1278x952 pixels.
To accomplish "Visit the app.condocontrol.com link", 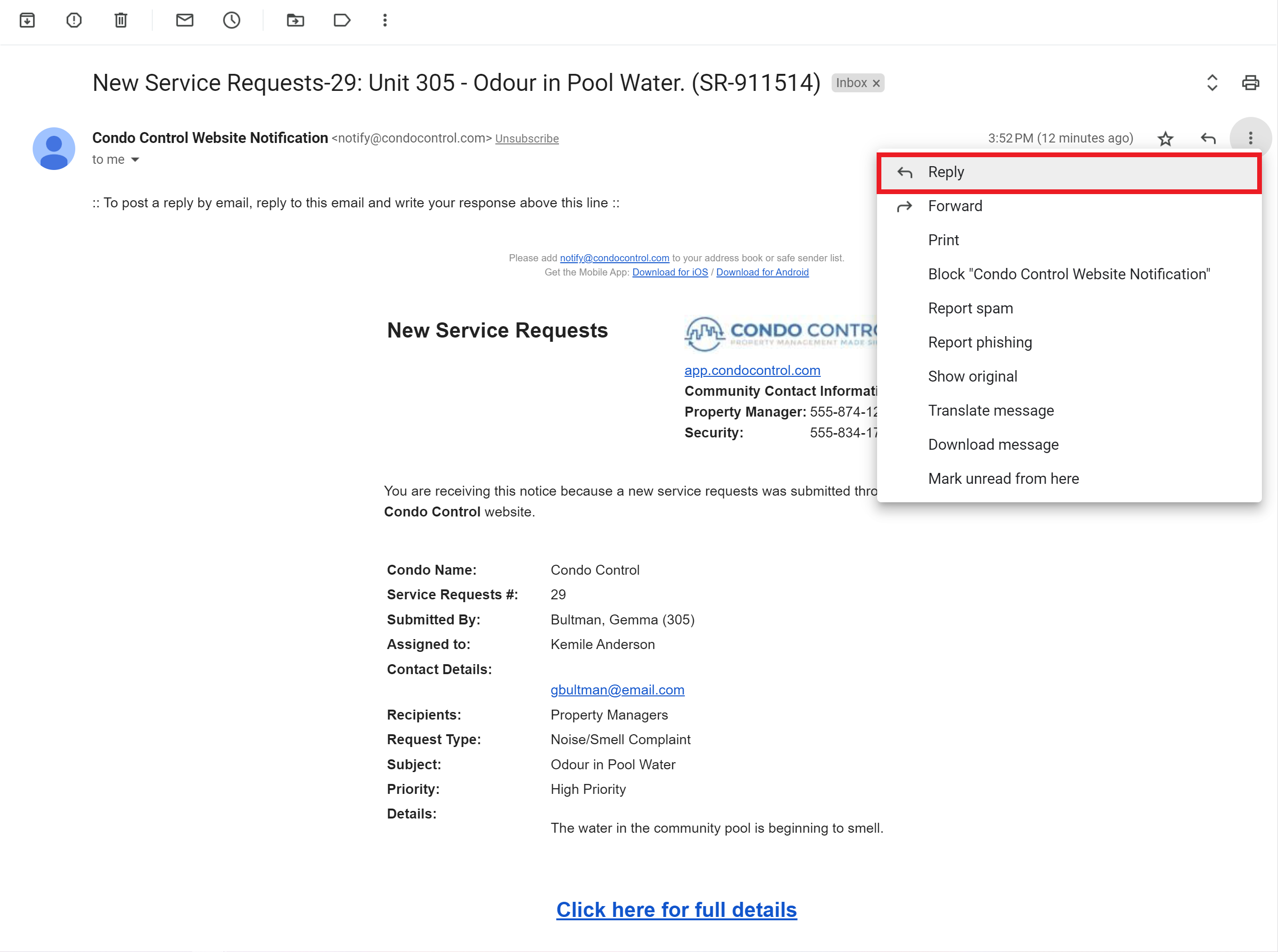I will coord(752,370).
